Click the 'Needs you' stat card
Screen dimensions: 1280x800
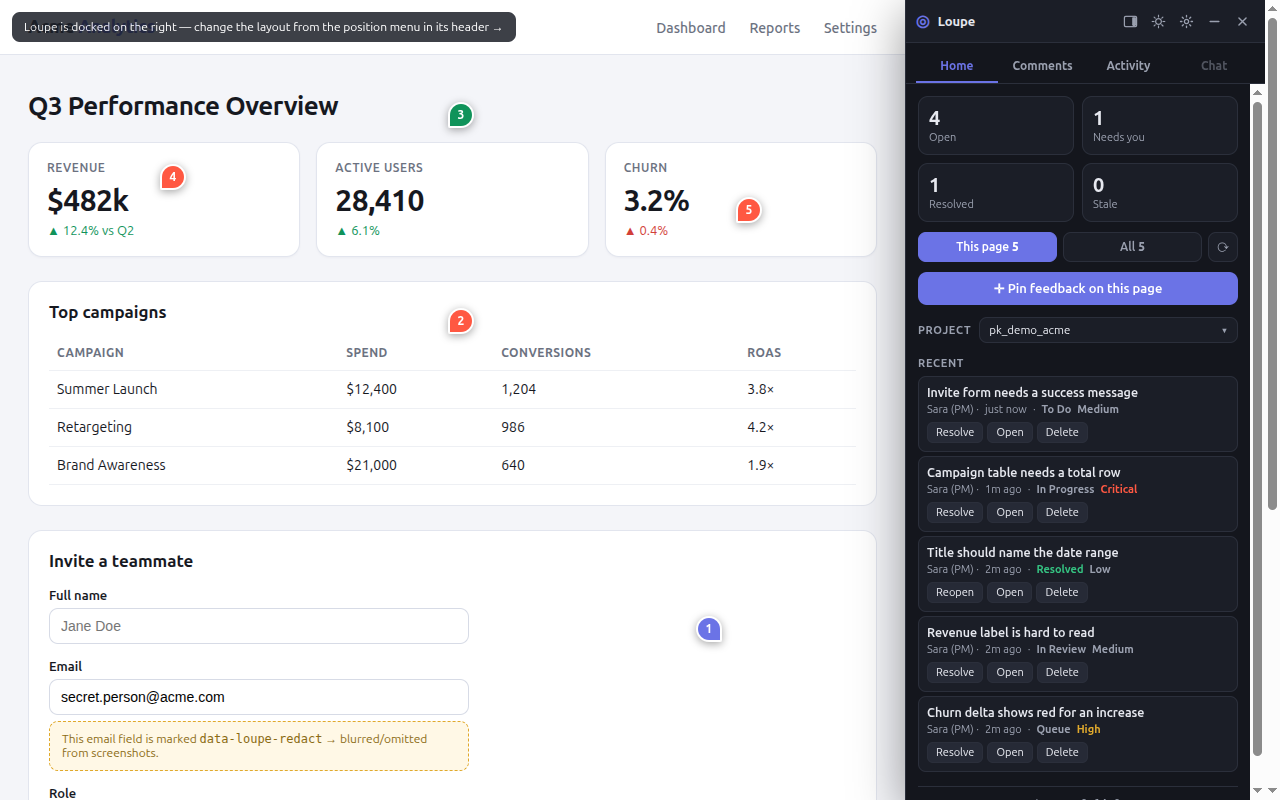tap(1160, 125)
